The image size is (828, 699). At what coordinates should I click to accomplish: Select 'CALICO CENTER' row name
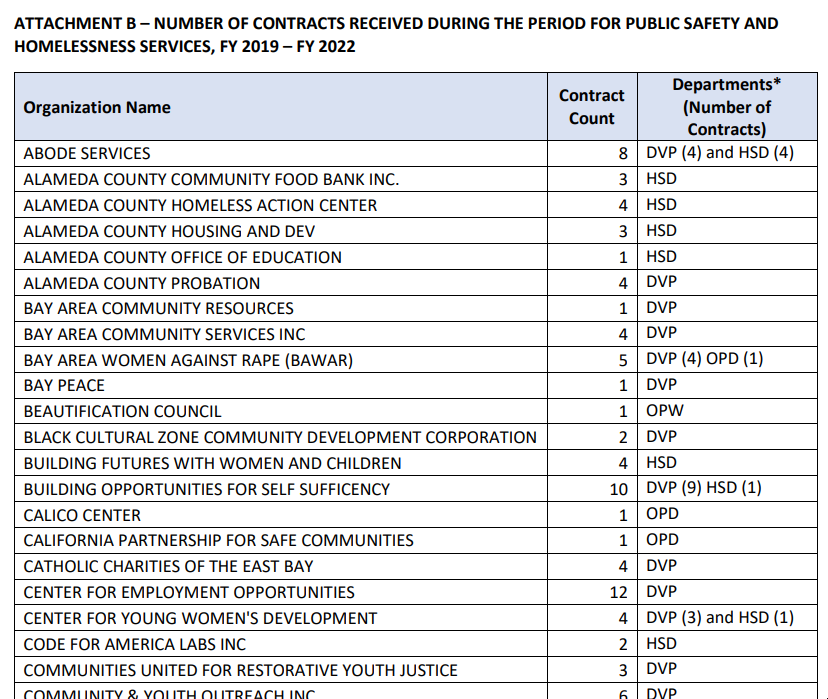click(82, 515)
